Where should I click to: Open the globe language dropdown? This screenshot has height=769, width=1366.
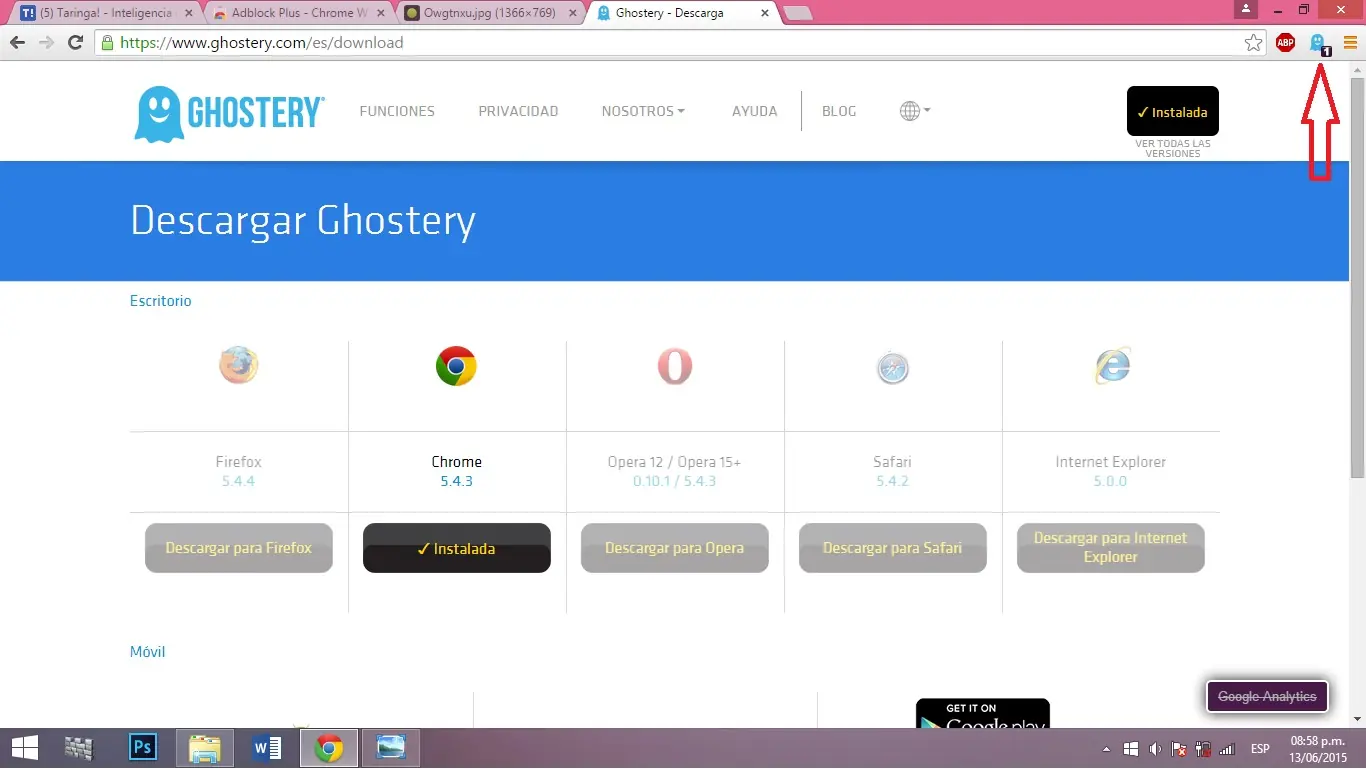(x=915, y=111)
